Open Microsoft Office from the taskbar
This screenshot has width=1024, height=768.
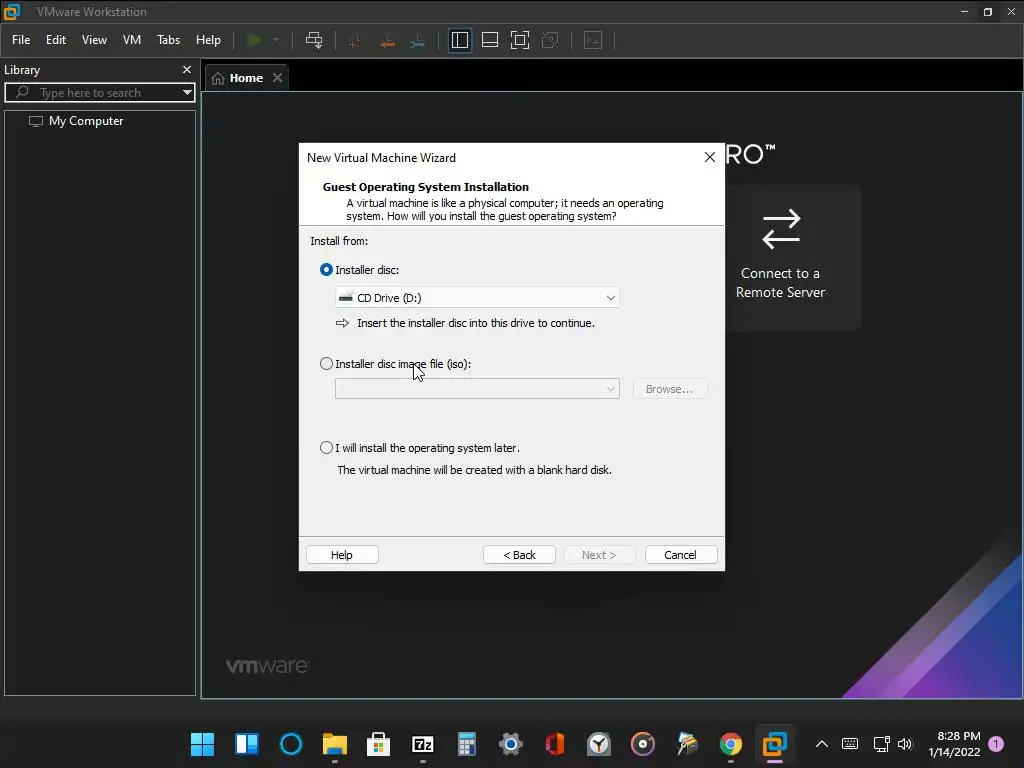tap(554, 744)
